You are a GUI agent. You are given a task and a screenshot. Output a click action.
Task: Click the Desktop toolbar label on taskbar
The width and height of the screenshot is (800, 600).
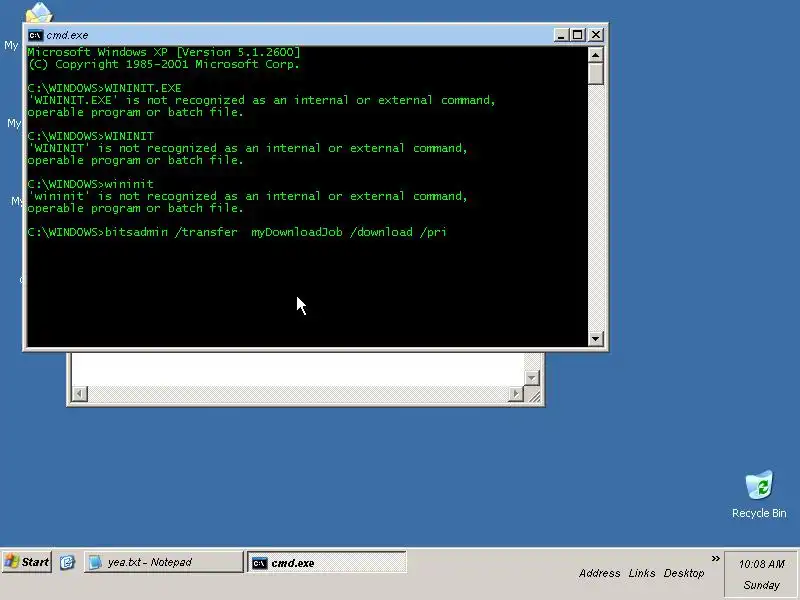click(684, 573)
